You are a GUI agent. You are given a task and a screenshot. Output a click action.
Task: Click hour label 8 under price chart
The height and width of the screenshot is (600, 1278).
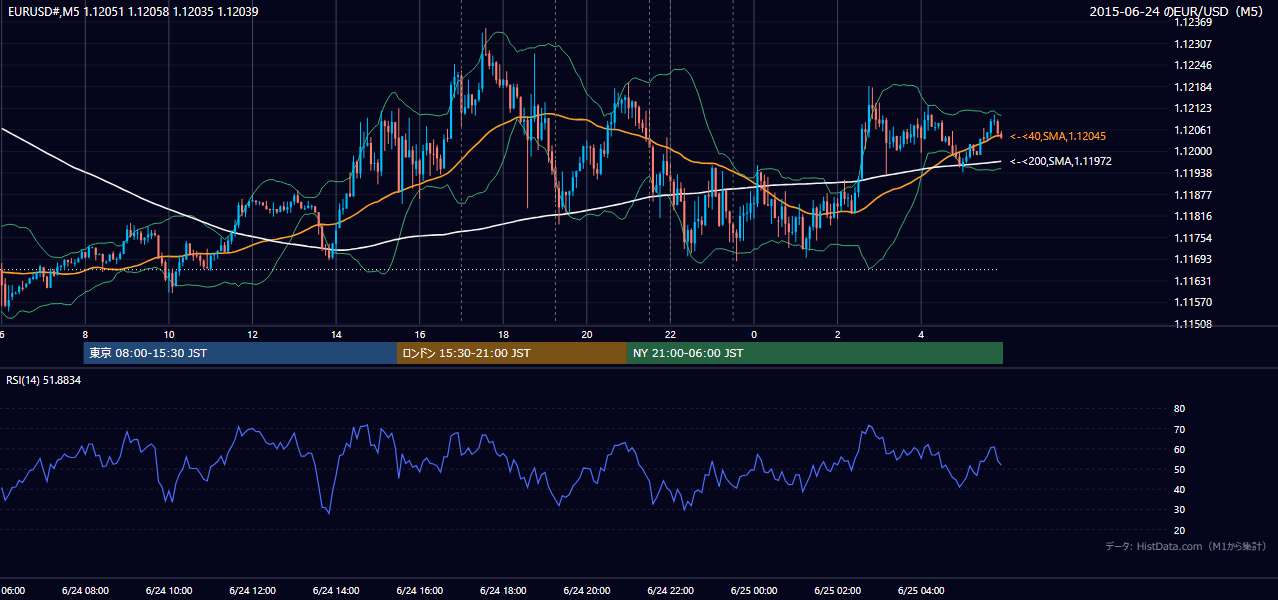point(85,334)
